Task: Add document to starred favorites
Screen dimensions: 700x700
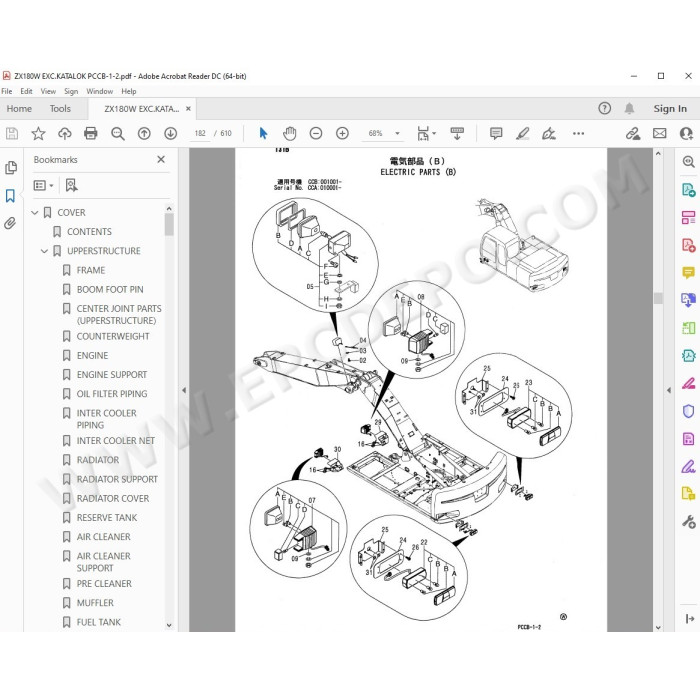Action: click(38, 133)
